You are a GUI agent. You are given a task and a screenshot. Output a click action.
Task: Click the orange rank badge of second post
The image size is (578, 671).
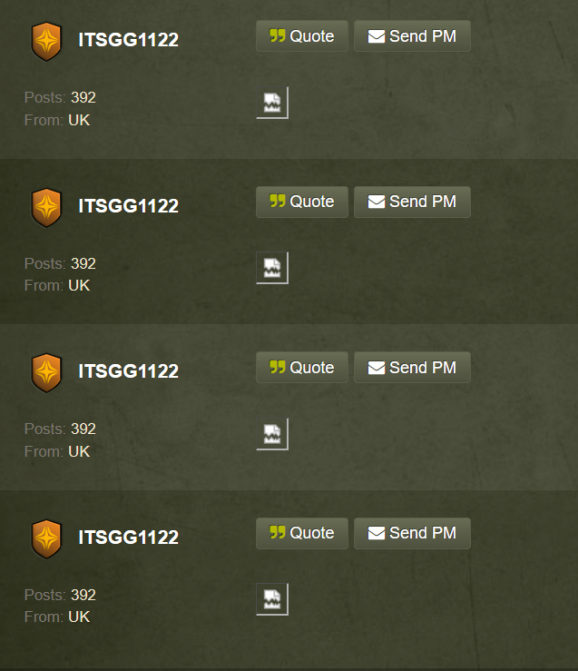(x=46, y=208)
